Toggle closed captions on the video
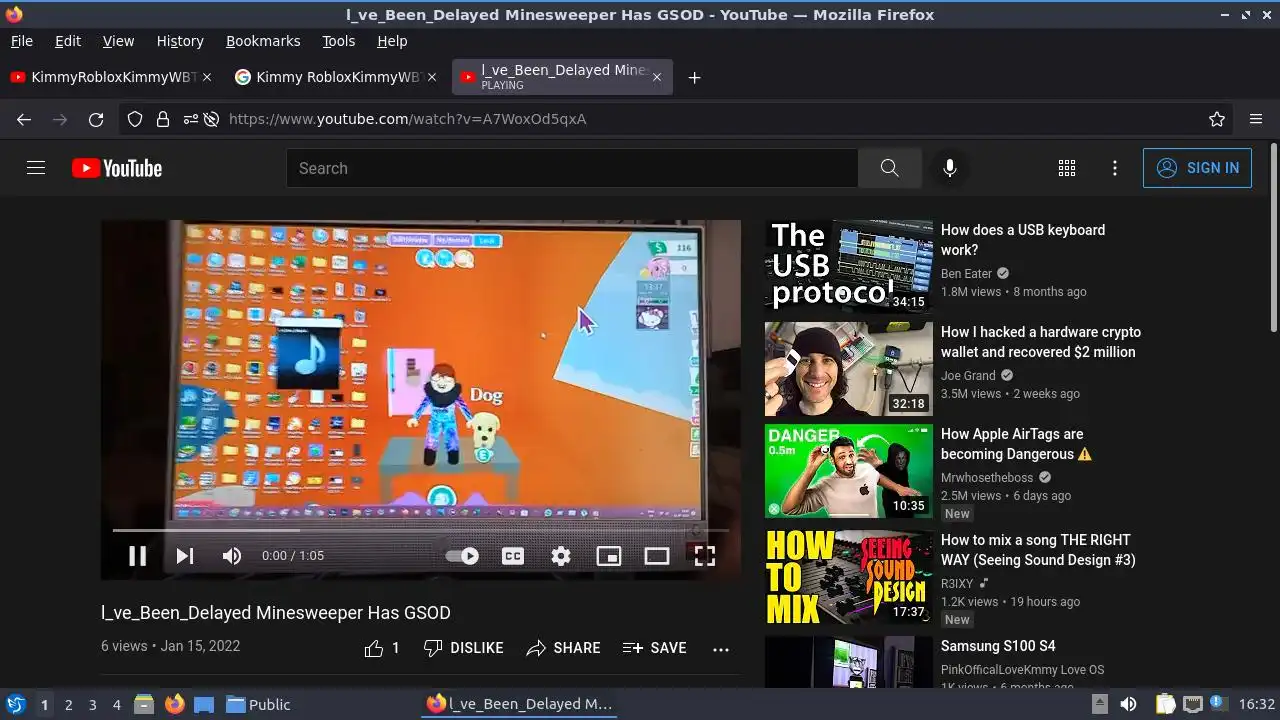This screenshot has width=1280, height=720. pos(513,556)
